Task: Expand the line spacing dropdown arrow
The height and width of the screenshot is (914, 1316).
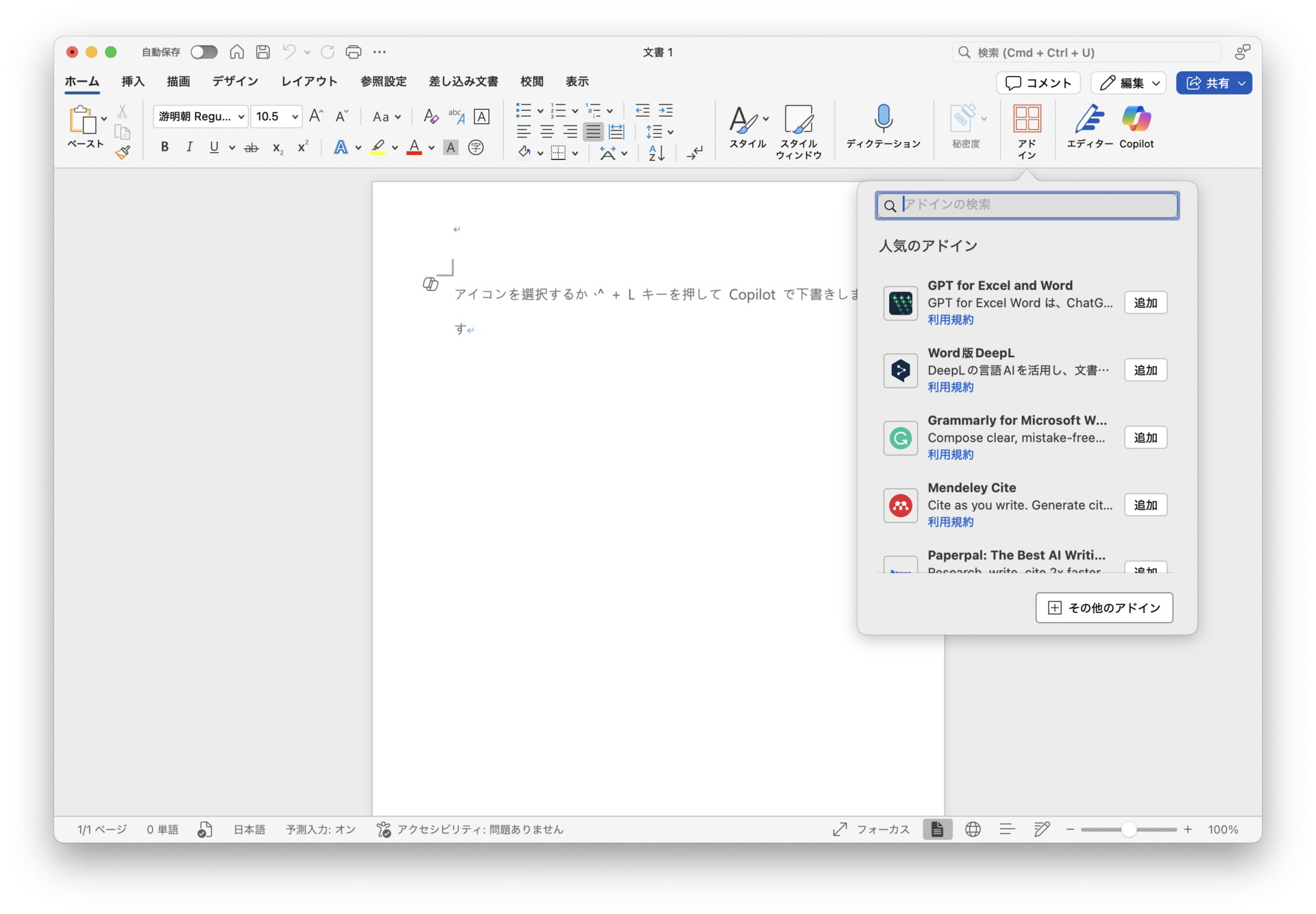Action: click(x=670, y=132)
